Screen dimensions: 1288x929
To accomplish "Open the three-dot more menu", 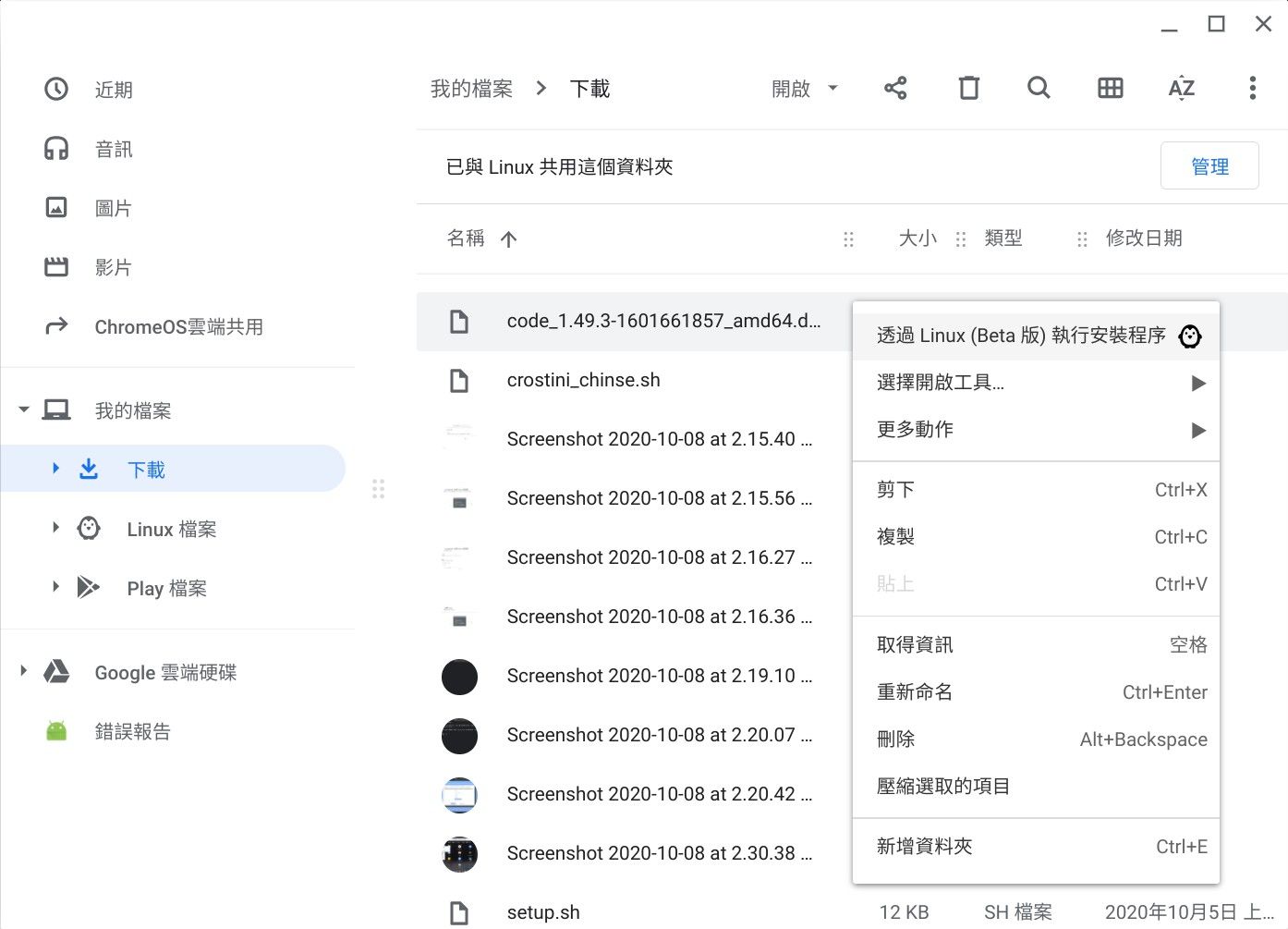I will (1252, 89).
